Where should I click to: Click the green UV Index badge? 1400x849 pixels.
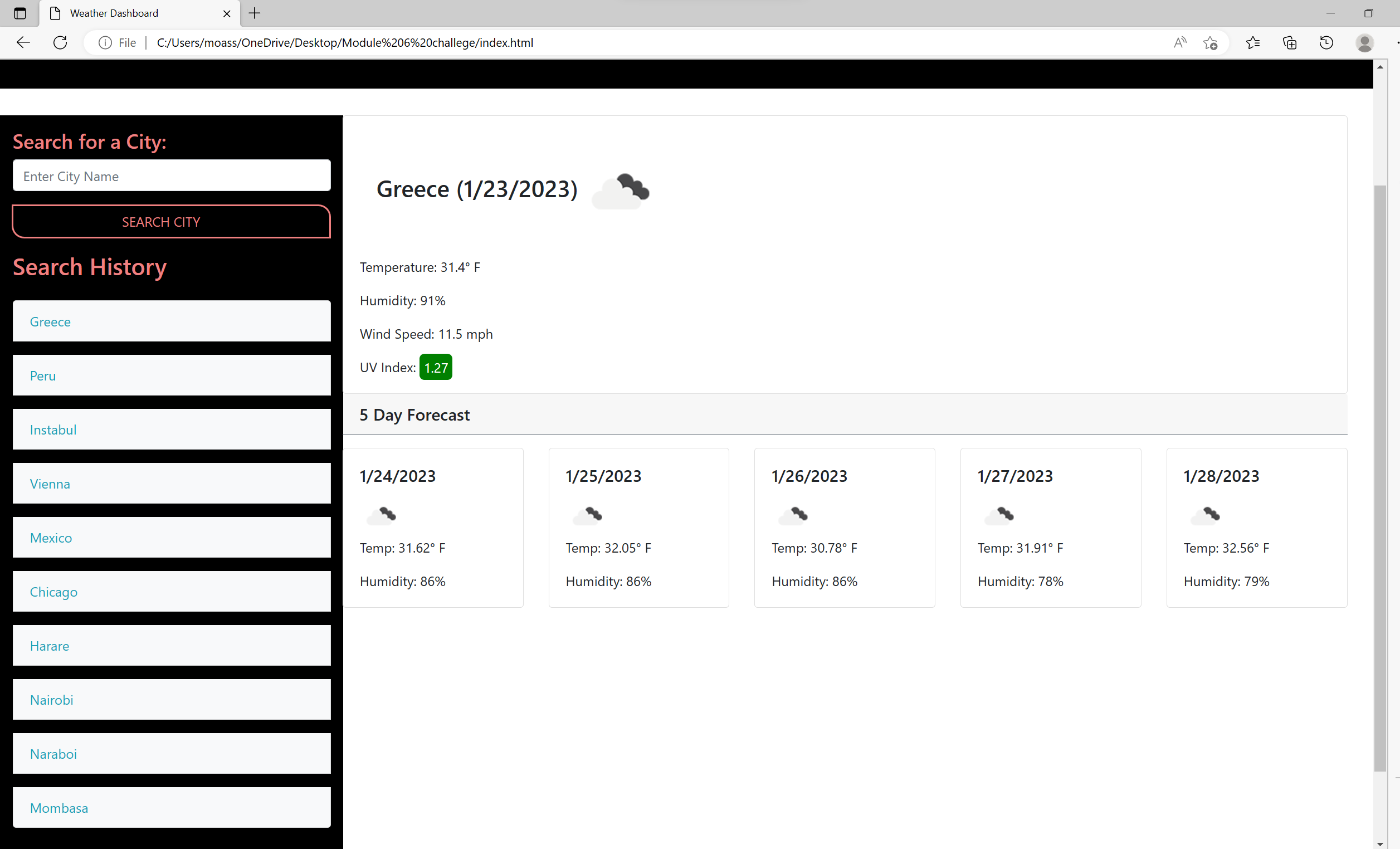(435, 367)
